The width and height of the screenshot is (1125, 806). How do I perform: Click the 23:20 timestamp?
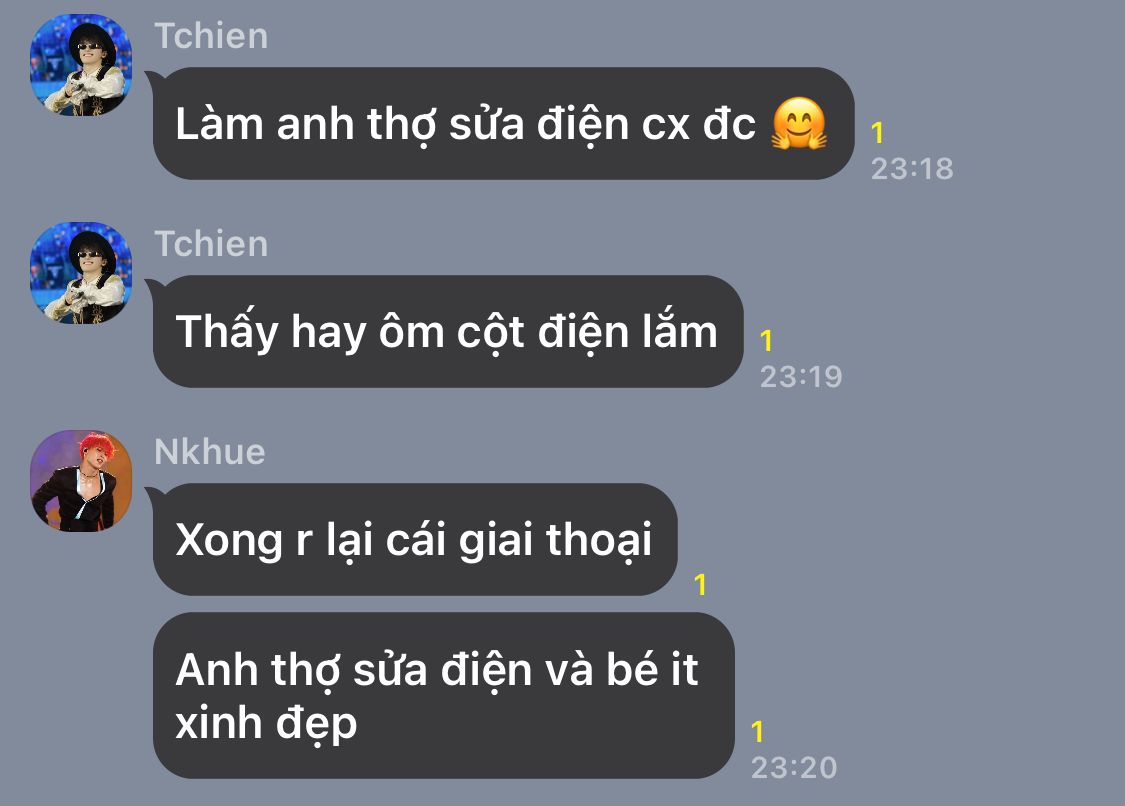pos(794,768)
